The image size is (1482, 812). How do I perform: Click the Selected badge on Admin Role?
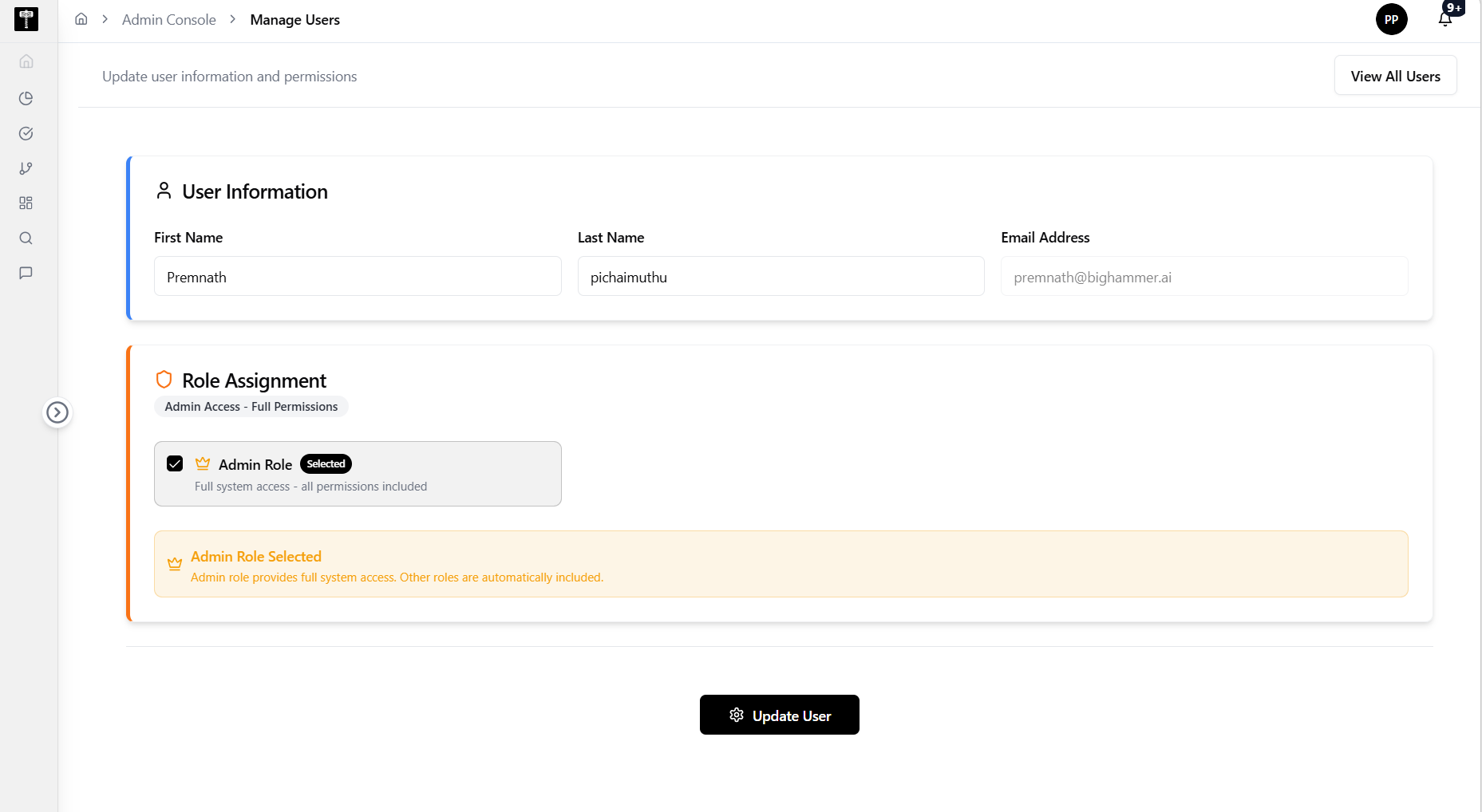(326, 464)
